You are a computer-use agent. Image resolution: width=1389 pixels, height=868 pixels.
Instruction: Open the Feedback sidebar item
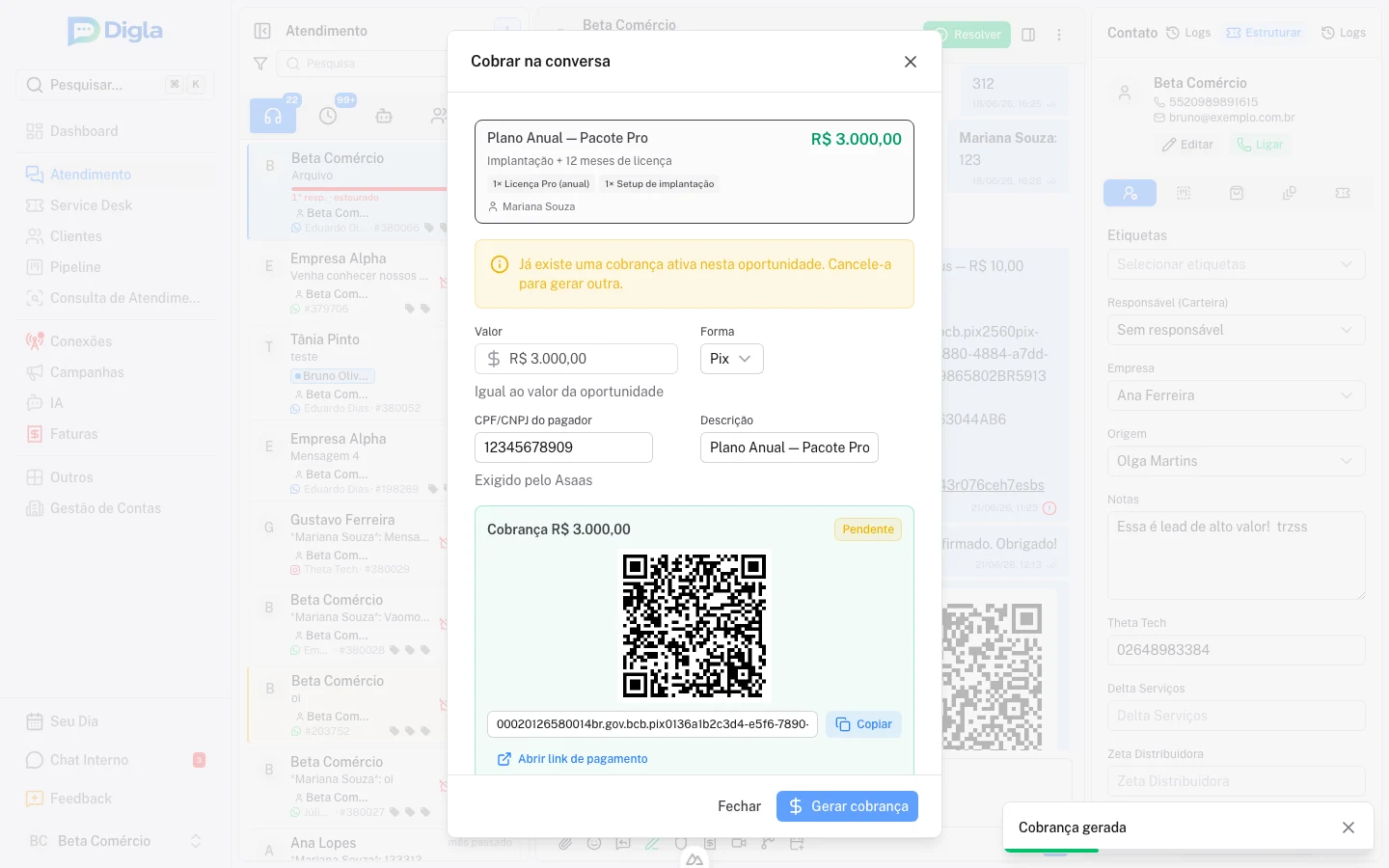[x=116, y=799]
